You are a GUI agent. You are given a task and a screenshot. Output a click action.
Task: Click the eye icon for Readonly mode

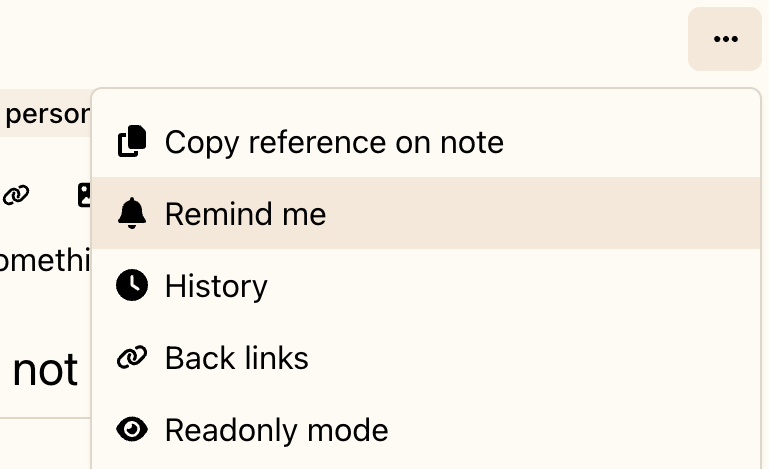coord(132,430)
